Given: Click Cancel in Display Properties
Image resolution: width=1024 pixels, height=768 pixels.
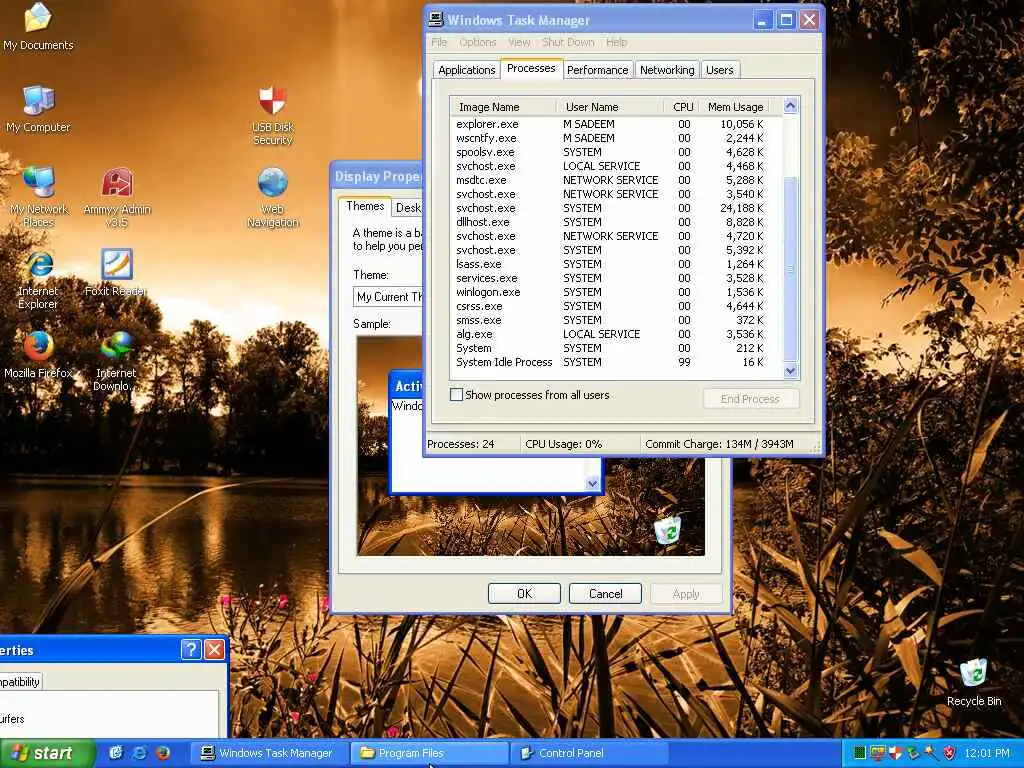Looking at the screenshot, I should [605, 594].
